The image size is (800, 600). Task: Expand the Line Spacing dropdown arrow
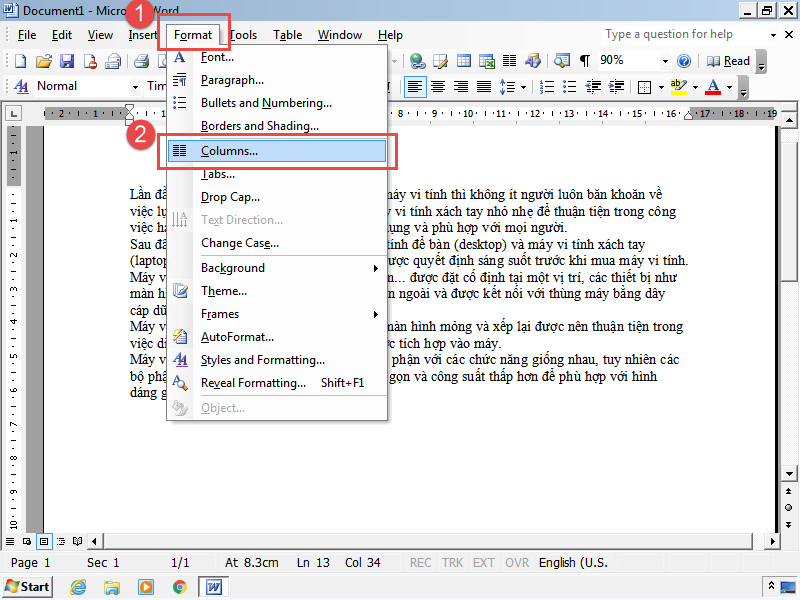[523, 88]
